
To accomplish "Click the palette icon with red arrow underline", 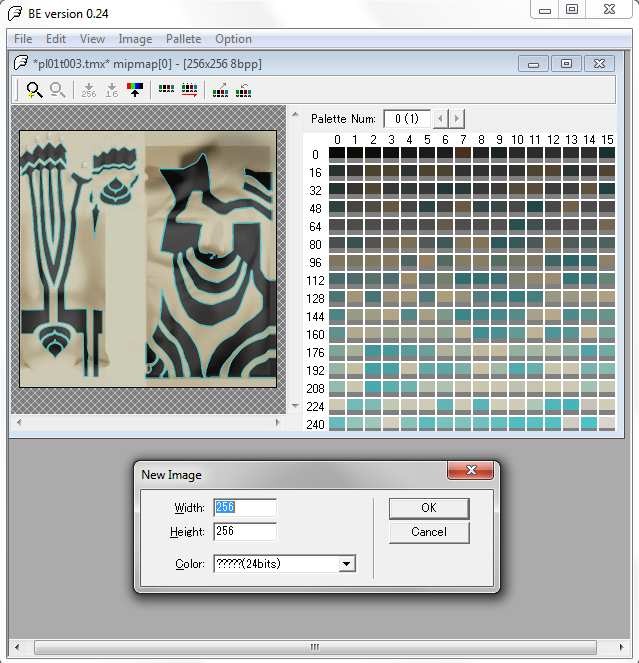I will (x=190, y=90).
